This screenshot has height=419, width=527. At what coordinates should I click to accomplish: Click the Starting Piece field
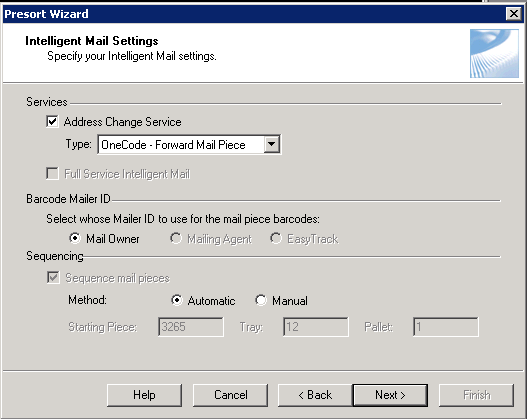(x=191, y=327)
